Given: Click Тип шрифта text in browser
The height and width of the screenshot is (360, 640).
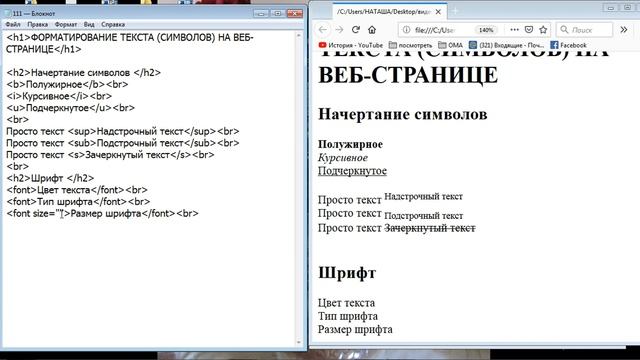Looking at the screenshot, I should click(348, 316).
